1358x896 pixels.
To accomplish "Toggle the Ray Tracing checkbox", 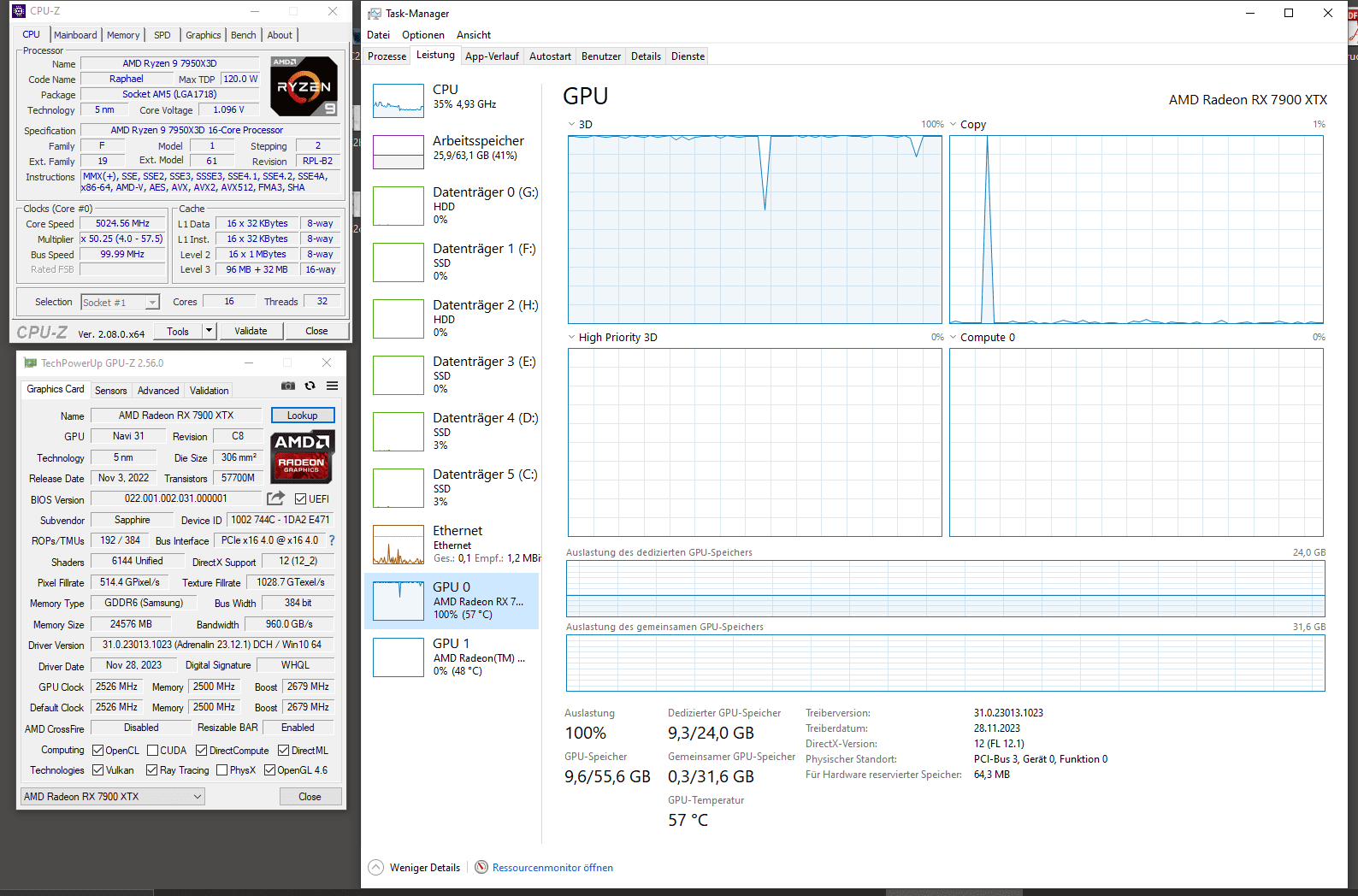I will (151, 770).
